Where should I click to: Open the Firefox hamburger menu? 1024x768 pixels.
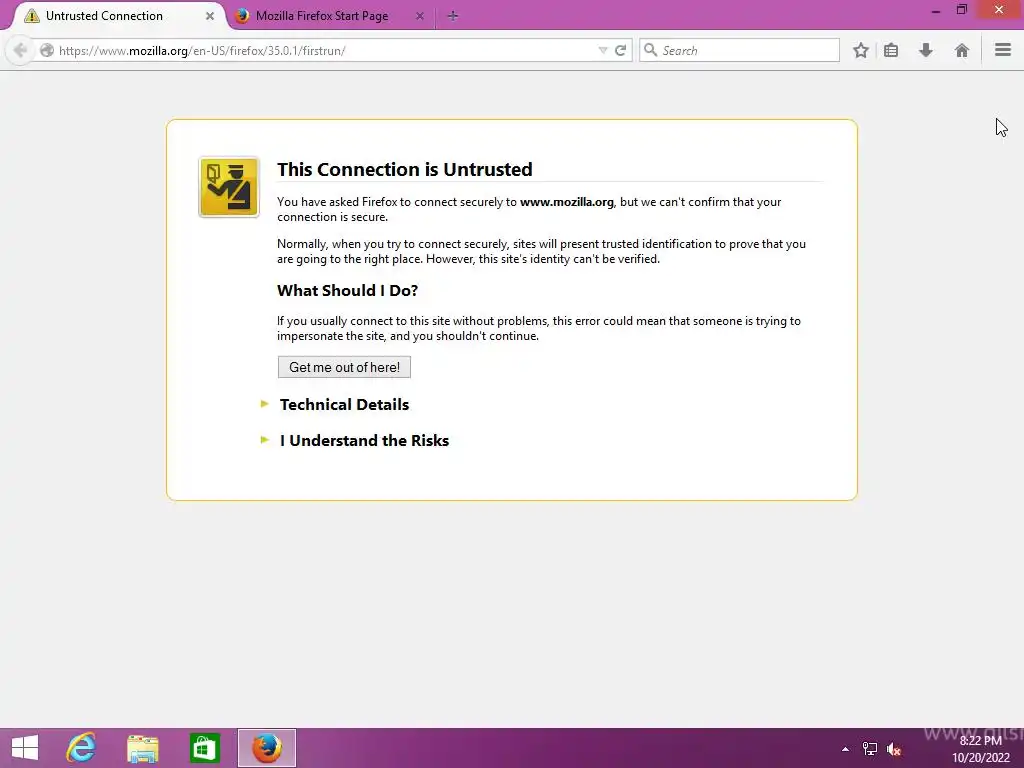[x=1003, y=50]
